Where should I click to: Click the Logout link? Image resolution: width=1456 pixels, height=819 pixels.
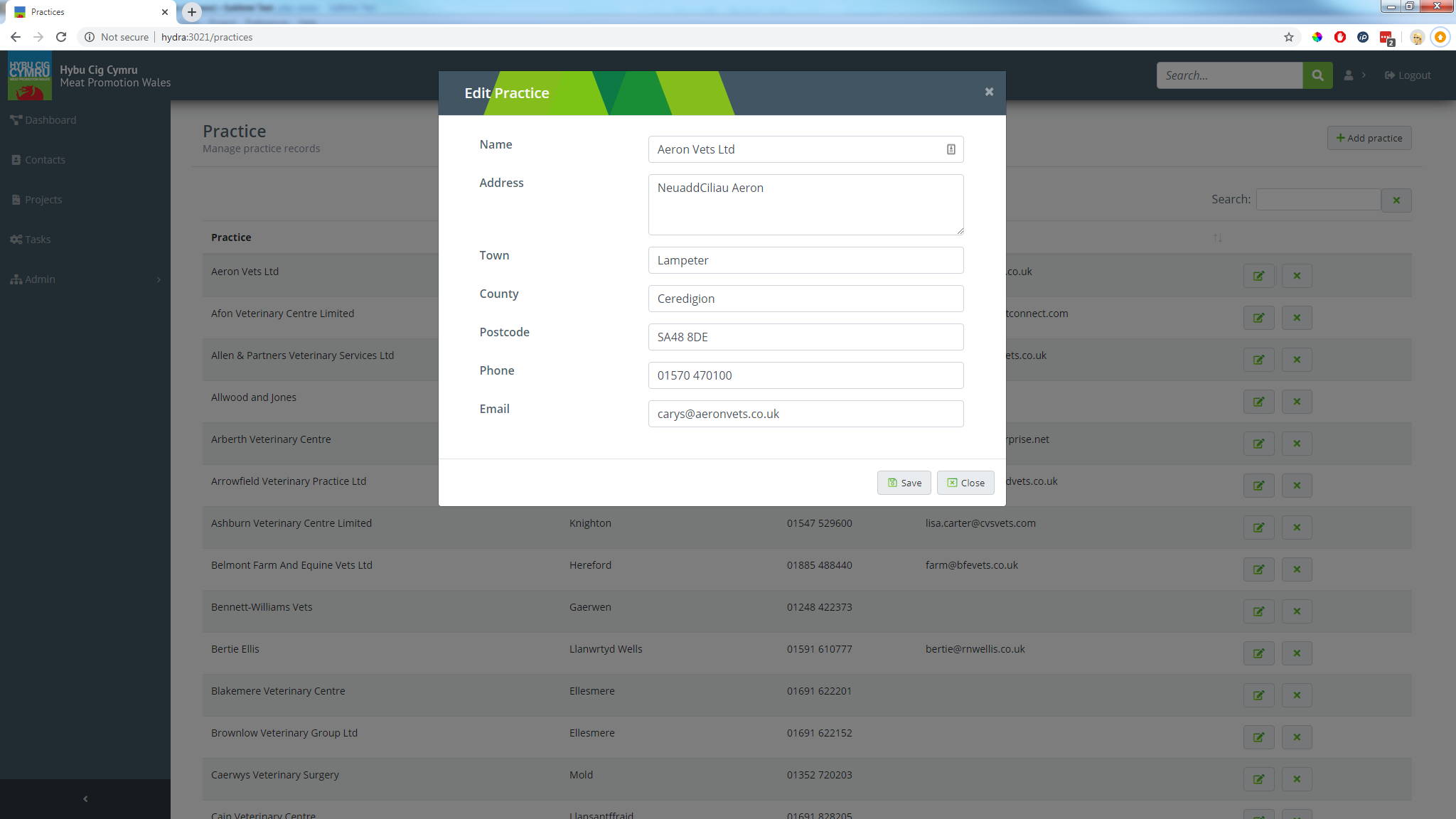coord(1407,75)
